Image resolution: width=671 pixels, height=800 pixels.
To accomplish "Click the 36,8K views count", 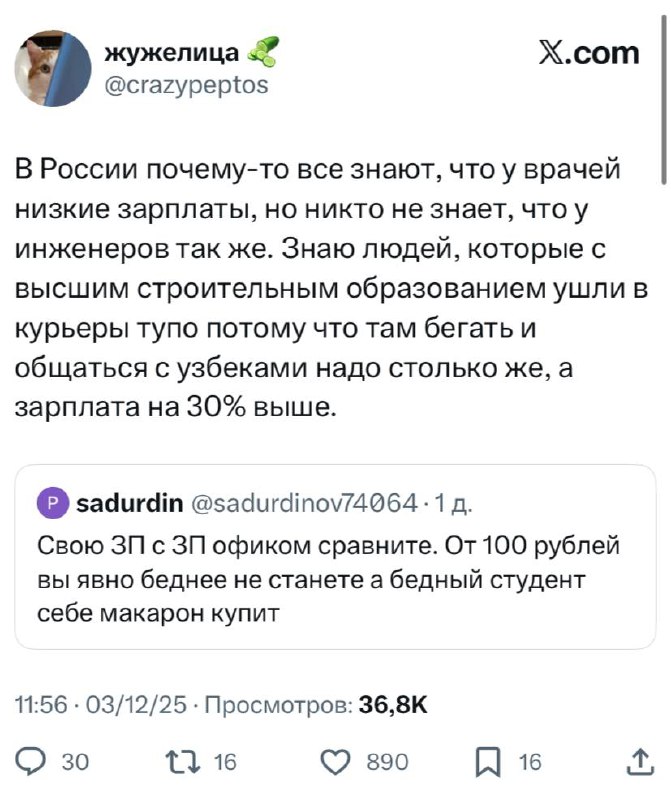I will coord(393,706).
